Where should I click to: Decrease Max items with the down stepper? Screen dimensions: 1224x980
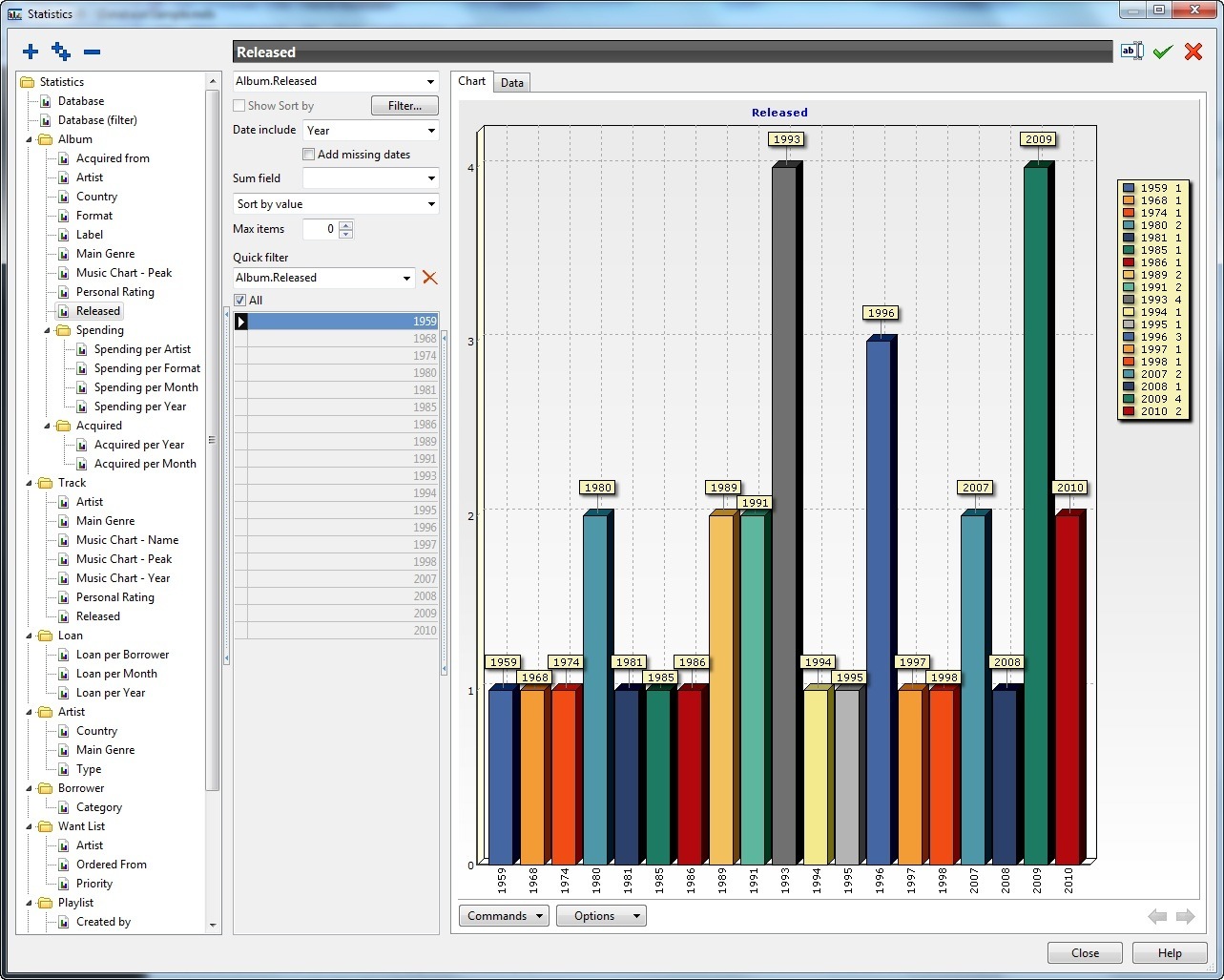[345, 234]
